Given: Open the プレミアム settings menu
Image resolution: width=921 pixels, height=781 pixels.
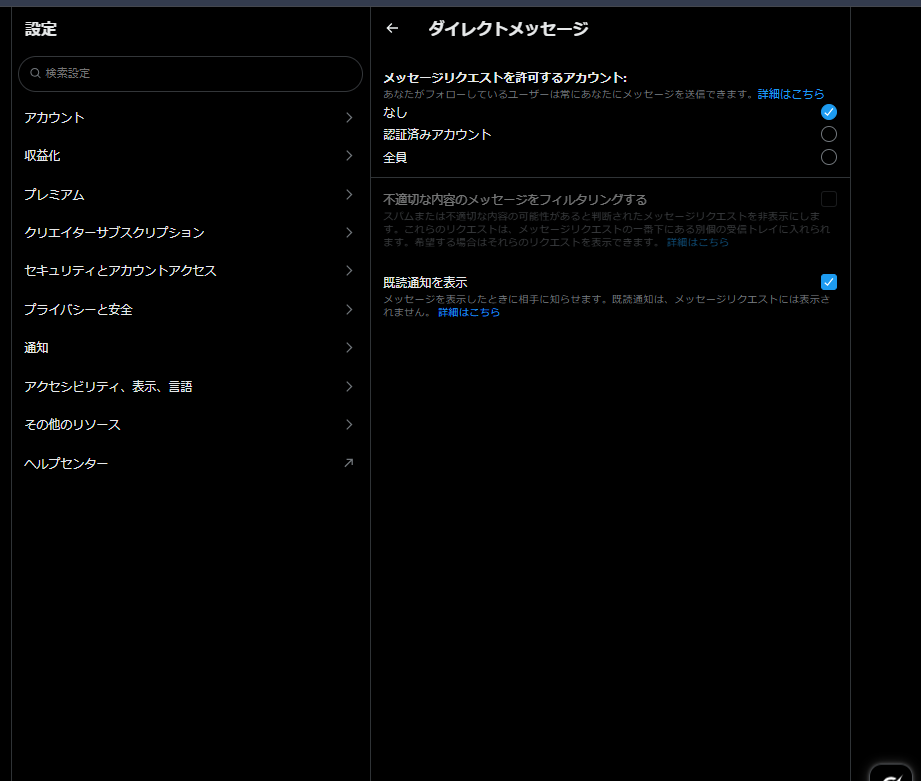Looking at the screenshot, I should pos(190,194).
